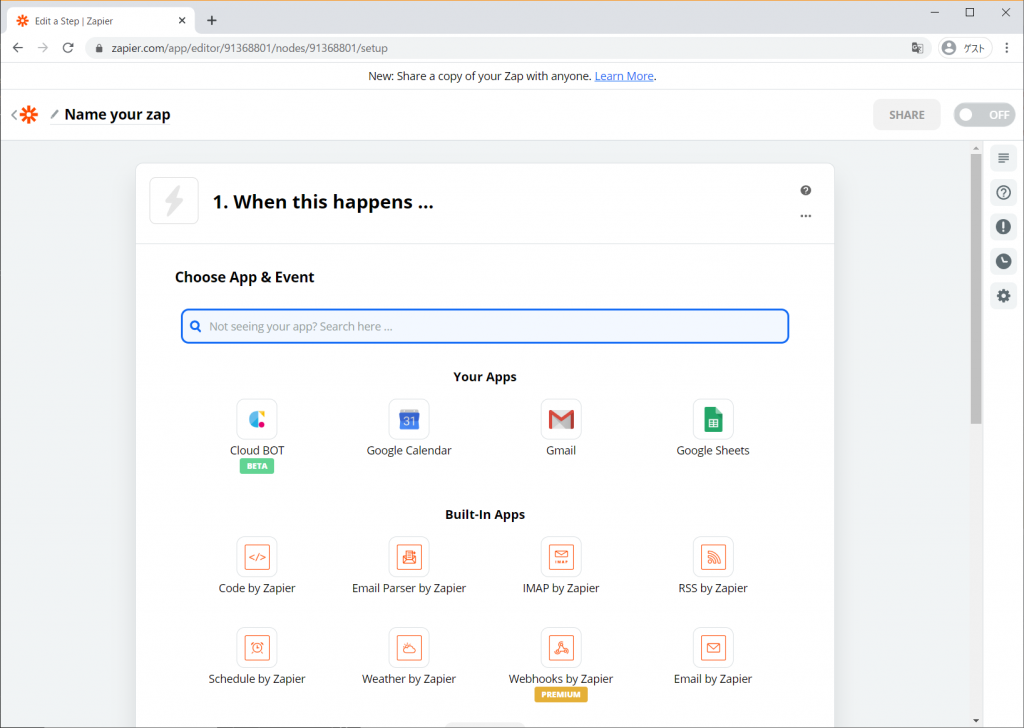1024x728 pixels.
Task: Select the Google Sheets app icon
Action: (713, 419)
